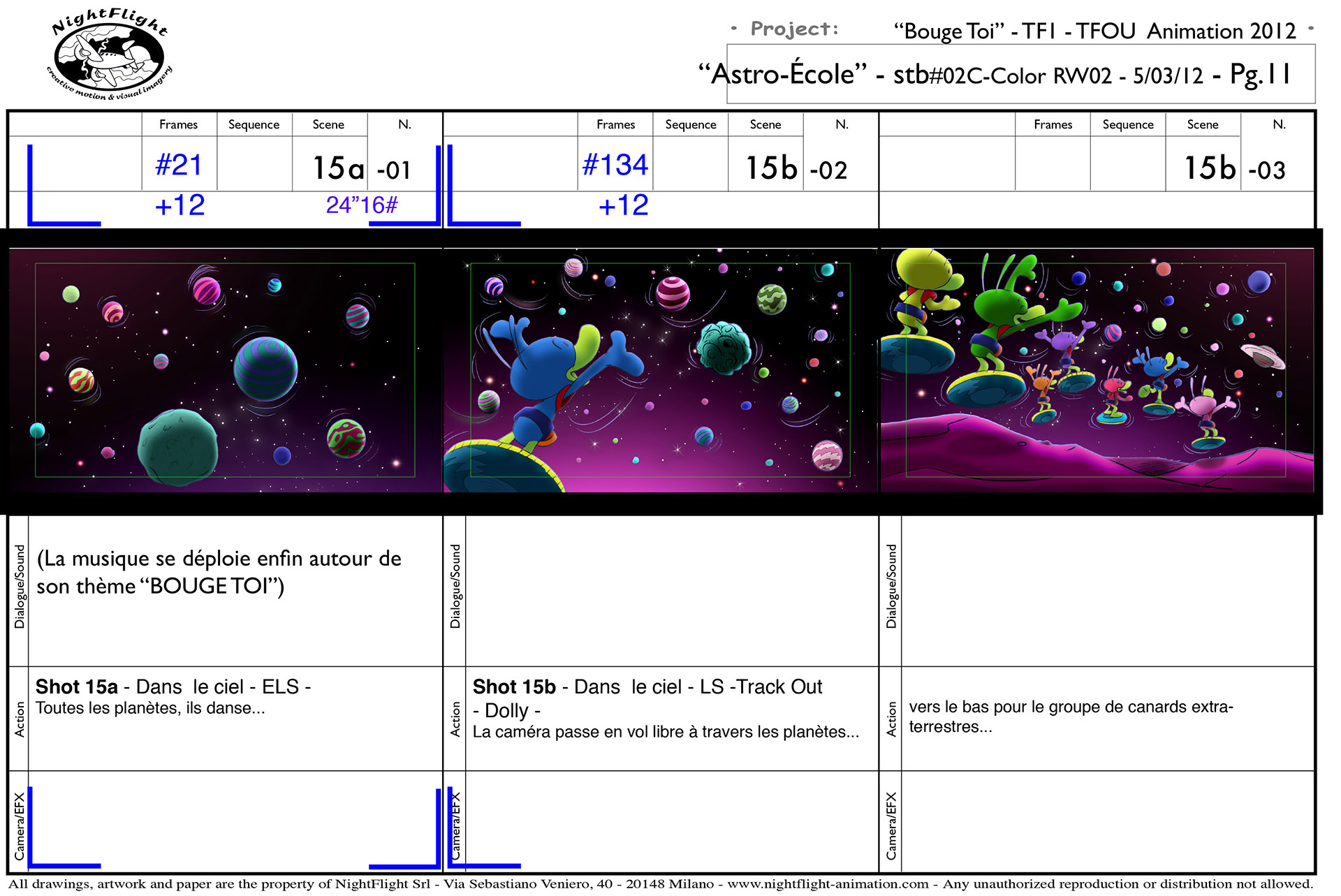Screen dimensions: 1341x896
Task: Click "+12" under the #134 frames value
Action: [623, 205]
